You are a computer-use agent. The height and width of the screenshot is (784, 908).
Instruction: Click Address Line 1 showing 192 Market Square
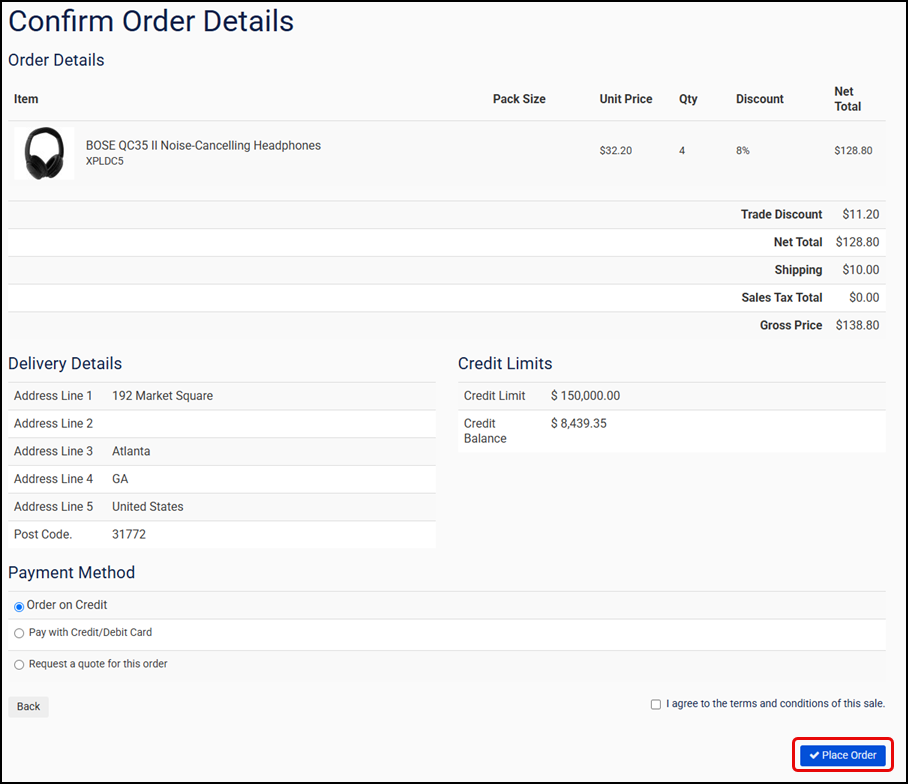click(x=162, y=395)
